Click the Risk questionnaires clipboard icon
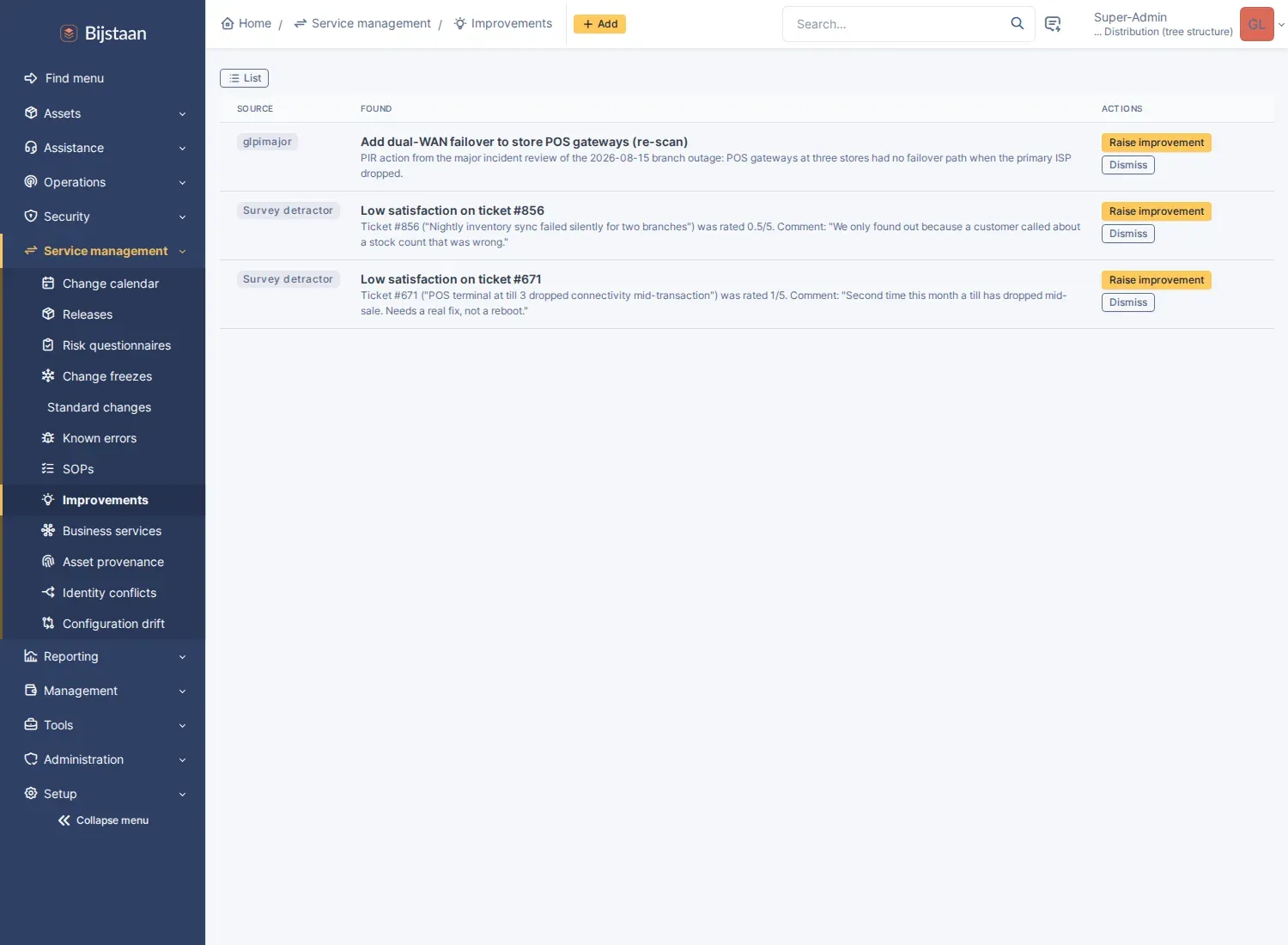1288x945 pixels. 48,344
